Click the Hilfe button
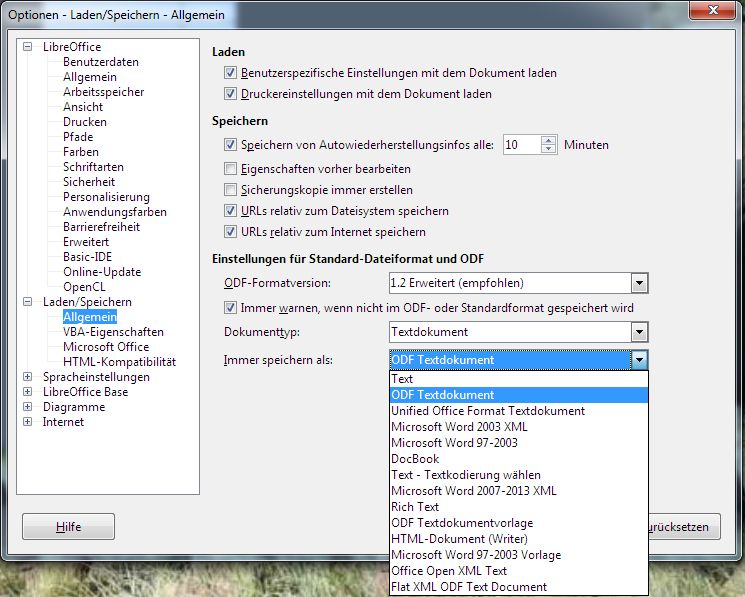This screenshot has height=597, width=745. click(68, 526)
